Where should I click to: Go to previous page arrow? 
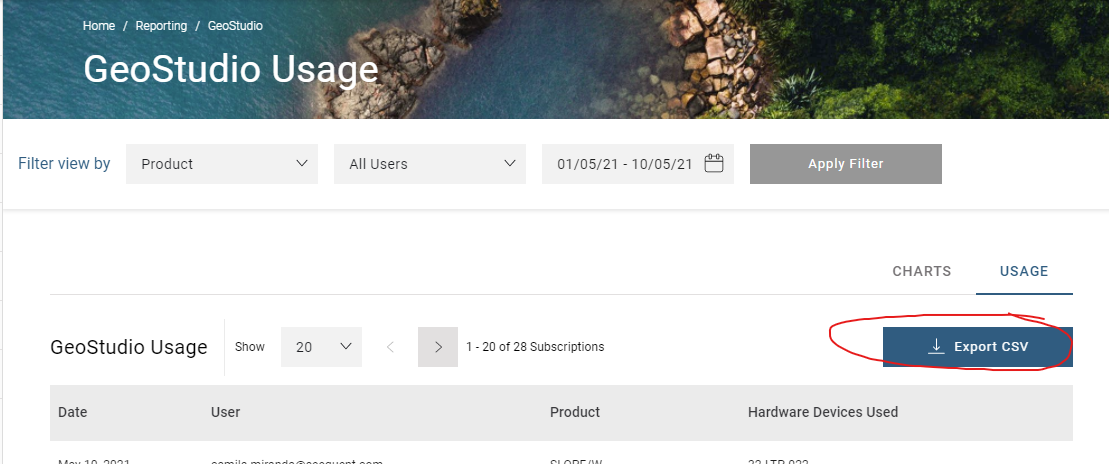pyautogui.click(x=390, y=347)
